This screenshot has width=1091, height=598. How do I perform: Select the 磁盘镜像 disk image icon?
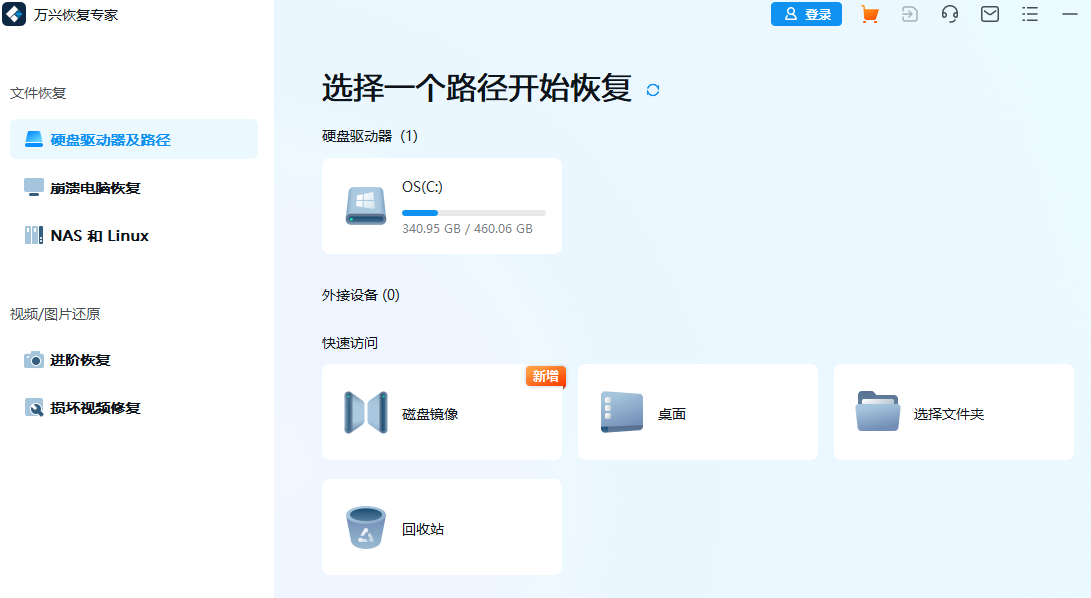tap(366, 412)
